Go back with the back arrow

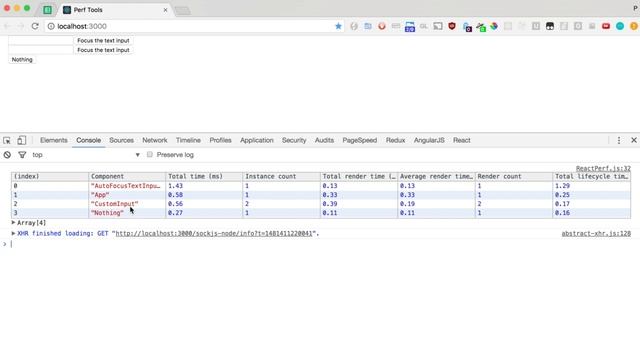tap(7, 26)
